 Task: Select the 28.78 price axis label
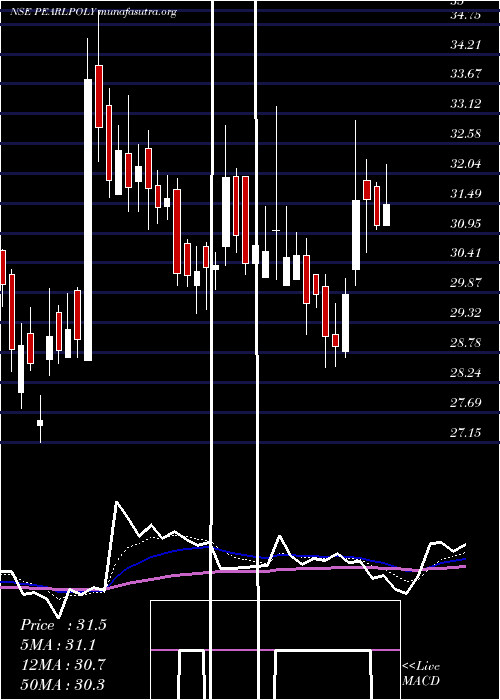(466, 343)
